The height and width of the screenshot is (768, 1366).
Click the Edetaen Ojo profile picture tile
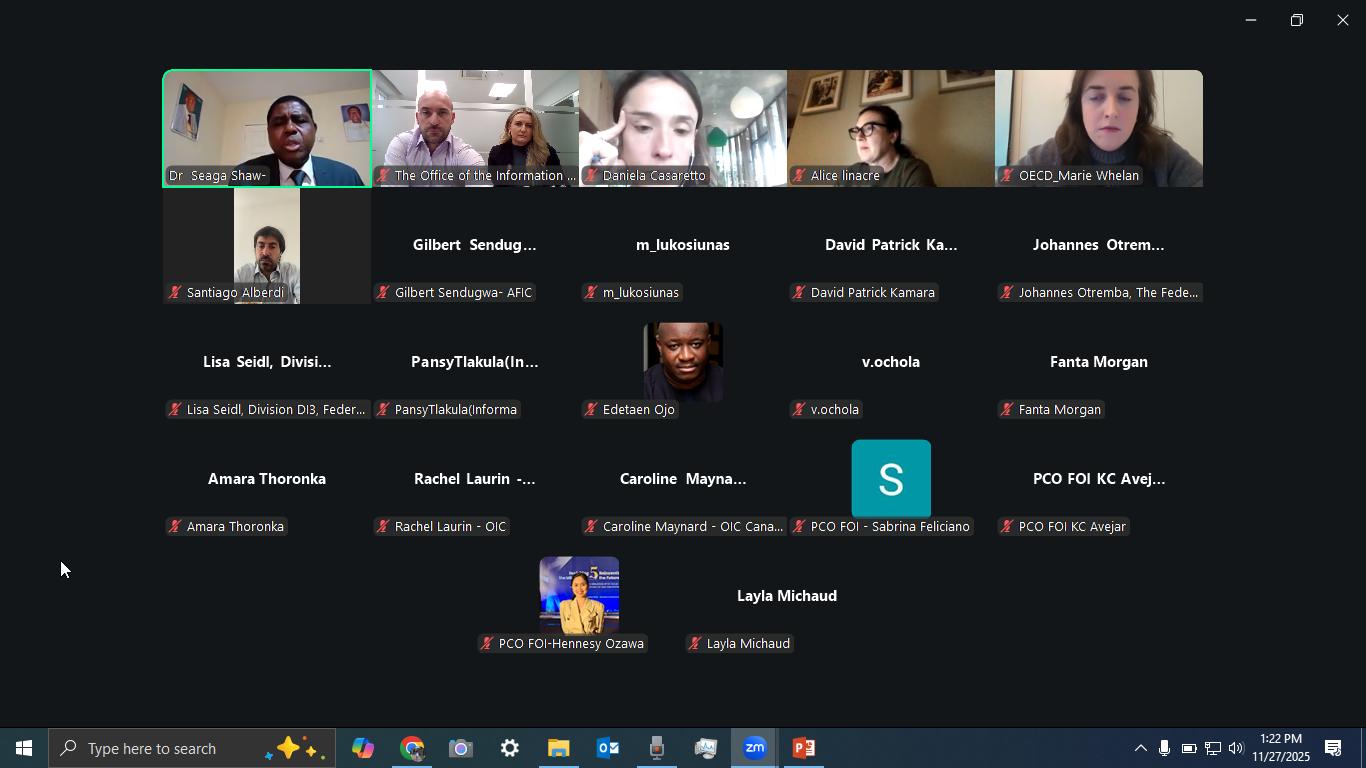683,361
